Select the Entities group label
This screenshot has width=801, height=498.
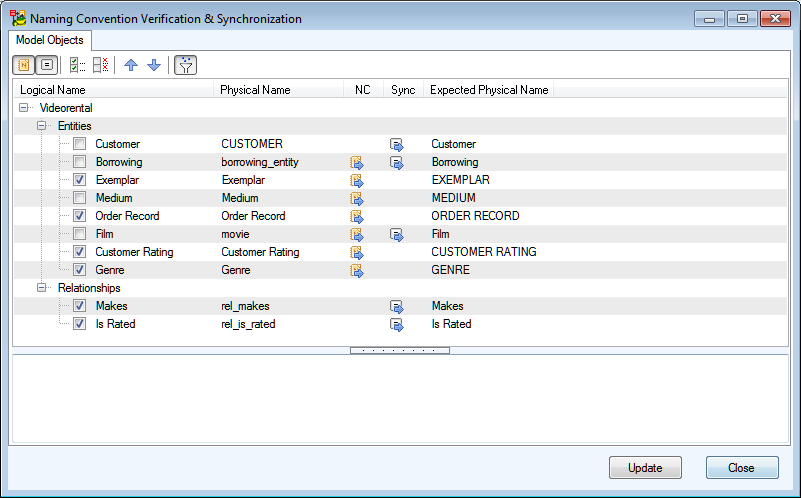[x=75, y=126]
